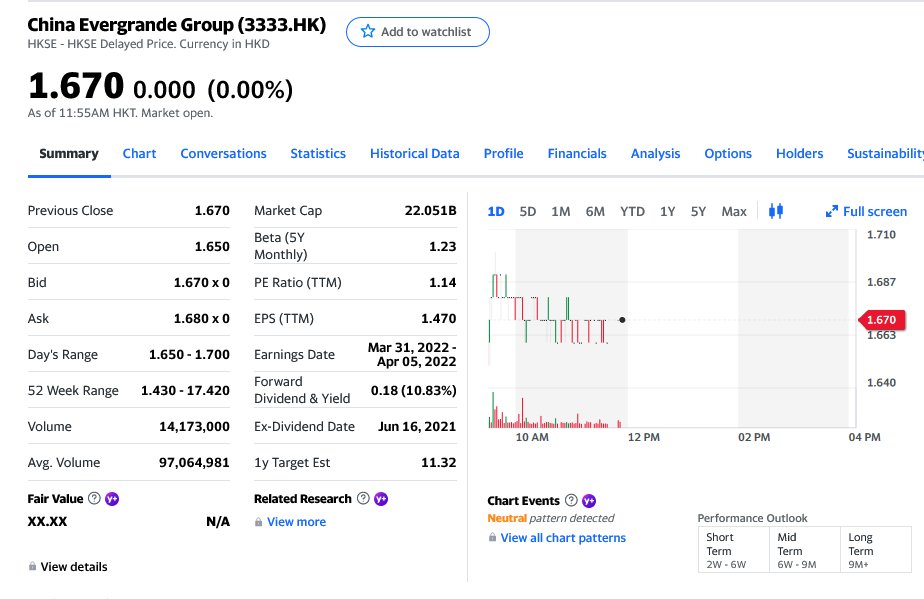924x599 pixels.
Task: Switch to the Profile tab
Action: (503, 154)
